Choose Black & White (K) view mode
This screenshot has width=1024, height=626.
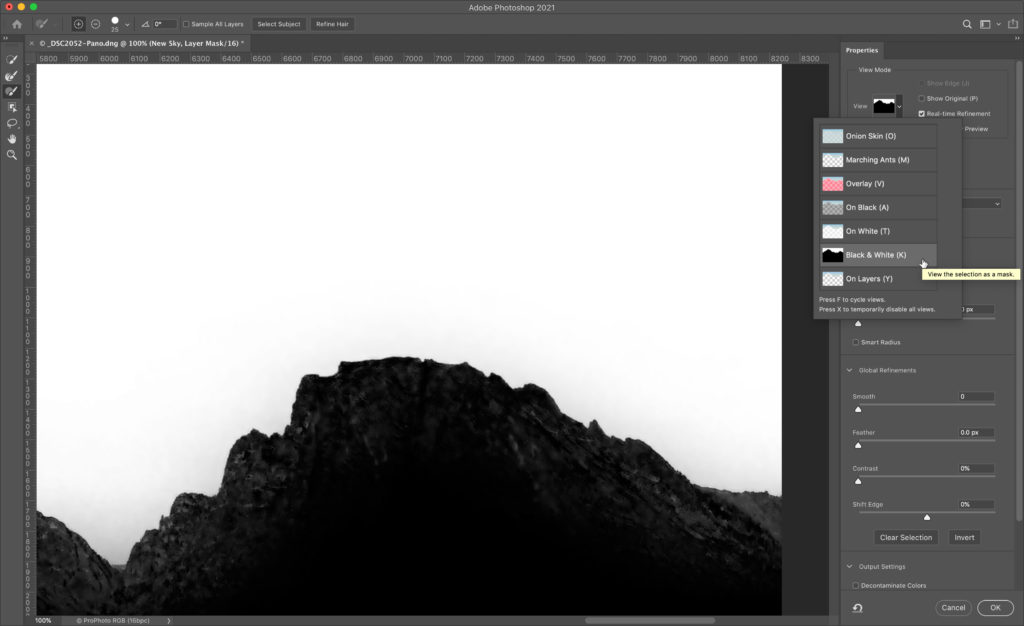pyautogui.click(x=875, y=255)
